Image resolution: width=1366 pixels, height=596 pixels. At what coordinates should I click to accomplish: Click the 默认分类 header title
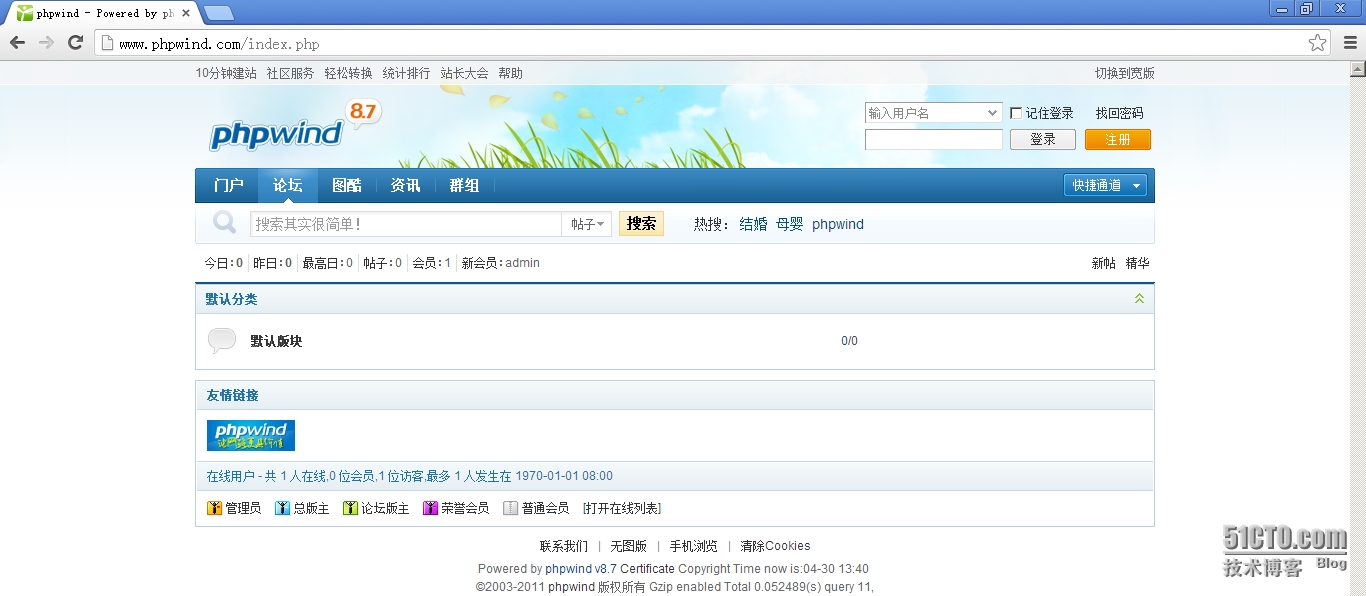[x=232, y=299]
